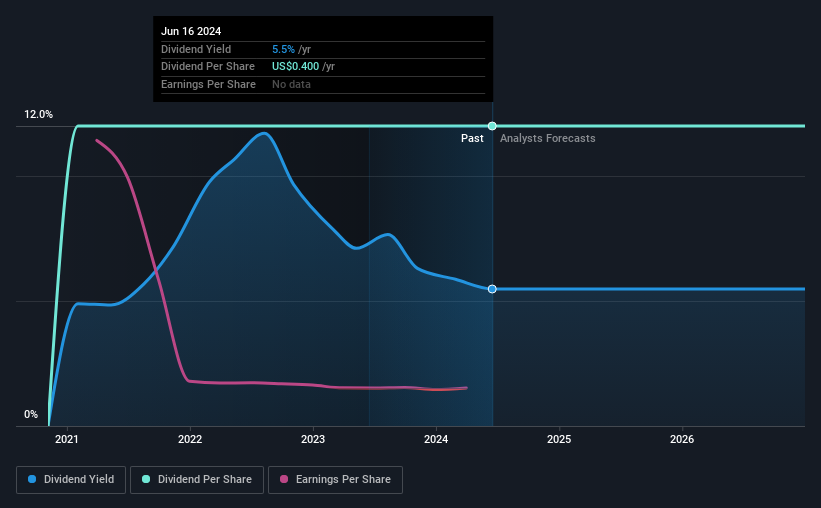Toggle the Dividend Yield legend button
Viewport: 821px width, 508px height.
(71, 480)
